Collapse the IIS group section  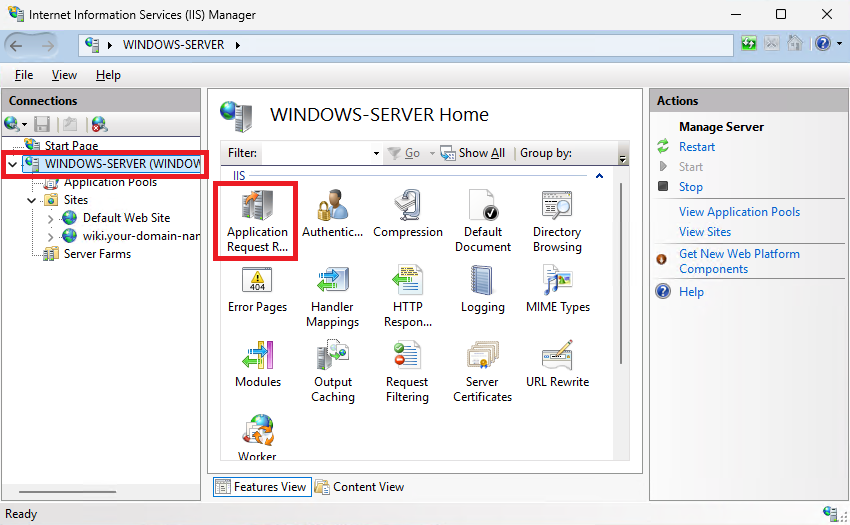point(600,176)
